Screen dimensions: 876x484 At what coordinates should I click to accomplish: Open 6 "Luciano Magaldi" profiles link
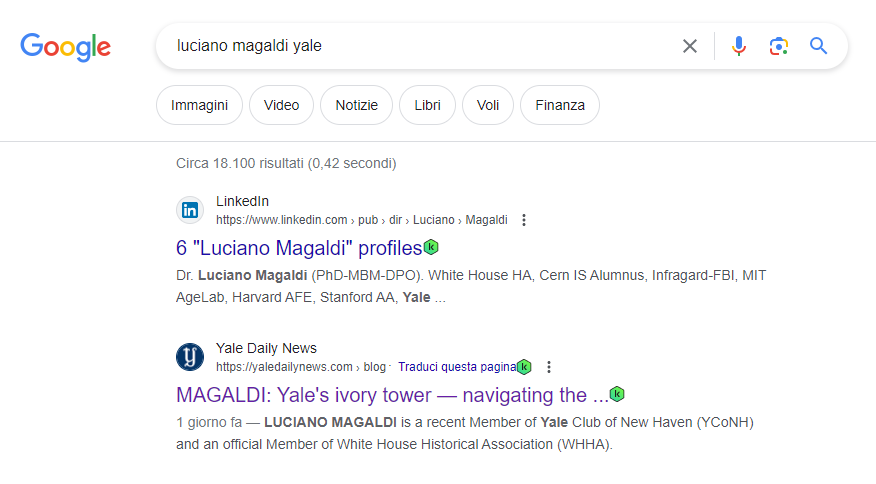299,248
